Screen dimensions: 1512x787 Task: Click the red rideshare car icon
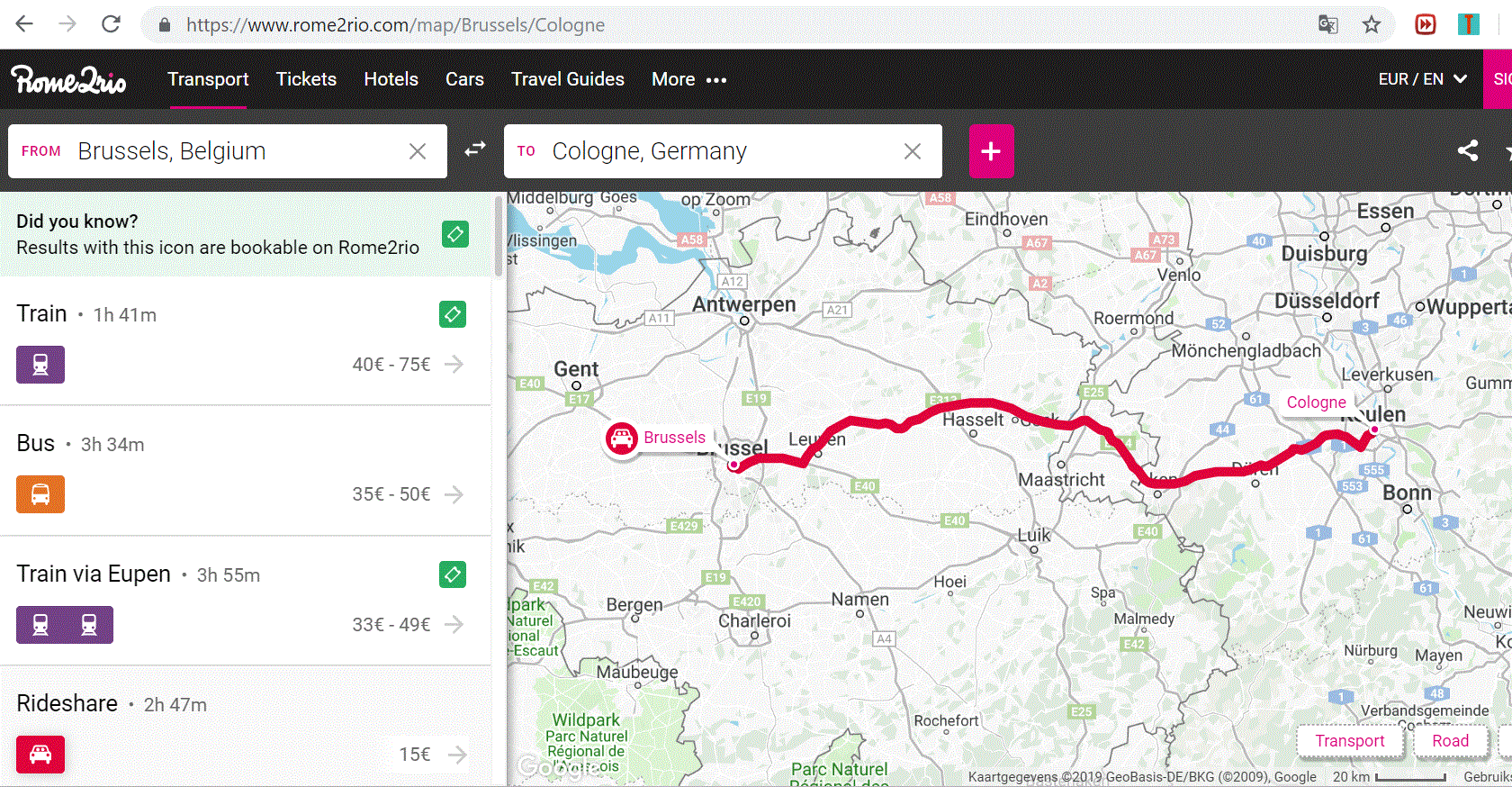[x=40, y=755]
